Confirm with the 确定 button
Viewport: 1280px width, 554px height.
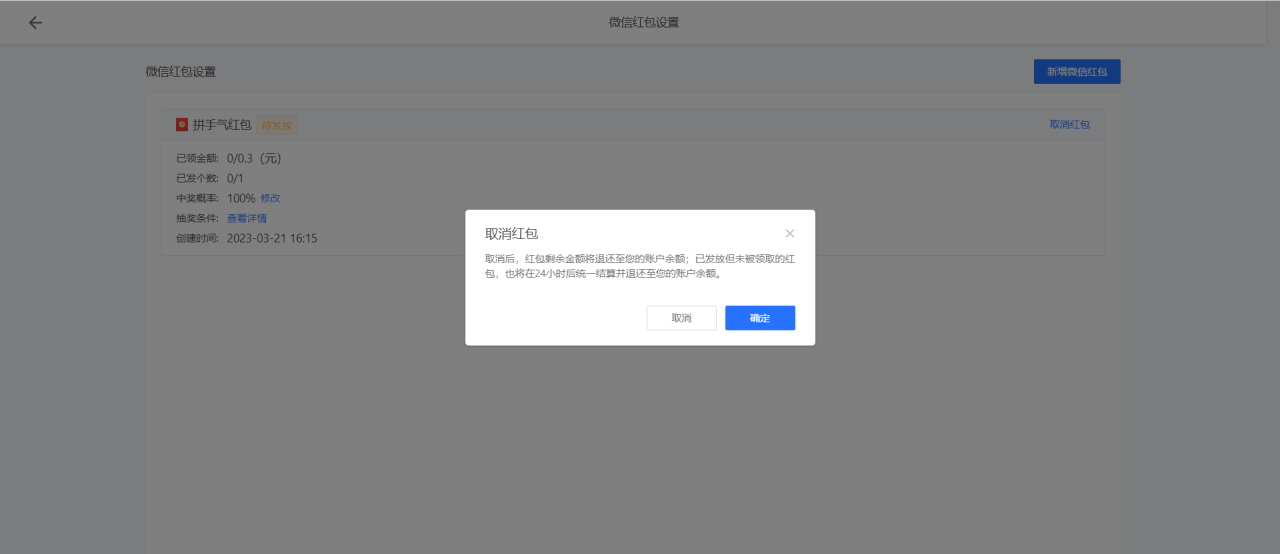tap(760, 318)
